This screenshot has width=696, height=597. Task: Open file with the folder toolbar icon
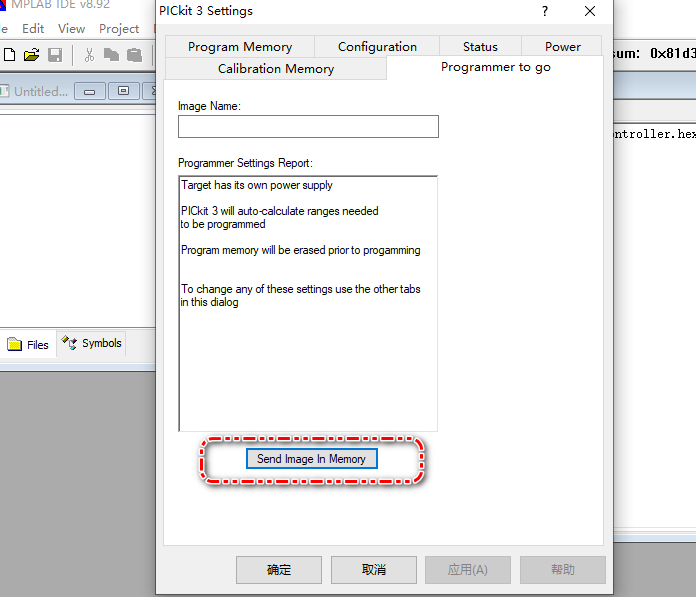[x=32, y=55]
